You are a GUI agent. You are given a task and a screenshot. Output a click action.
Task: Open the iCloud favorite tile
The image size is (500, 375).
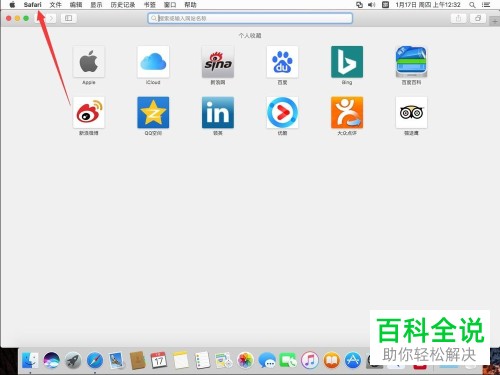pyautogui.click(x=153, y=62)
